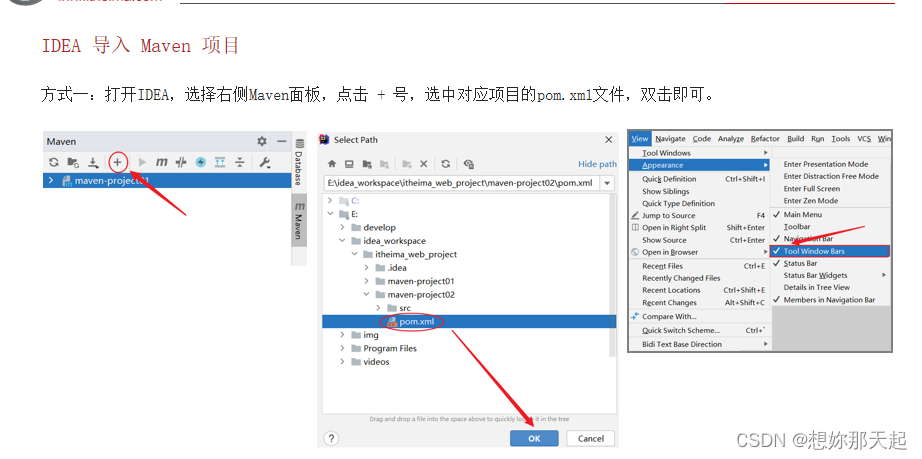Image resolution: width=922 pixels, height=459 pixels.
Task: Toggle Main Menu checkmark option
Action: (x=830, y=215)
